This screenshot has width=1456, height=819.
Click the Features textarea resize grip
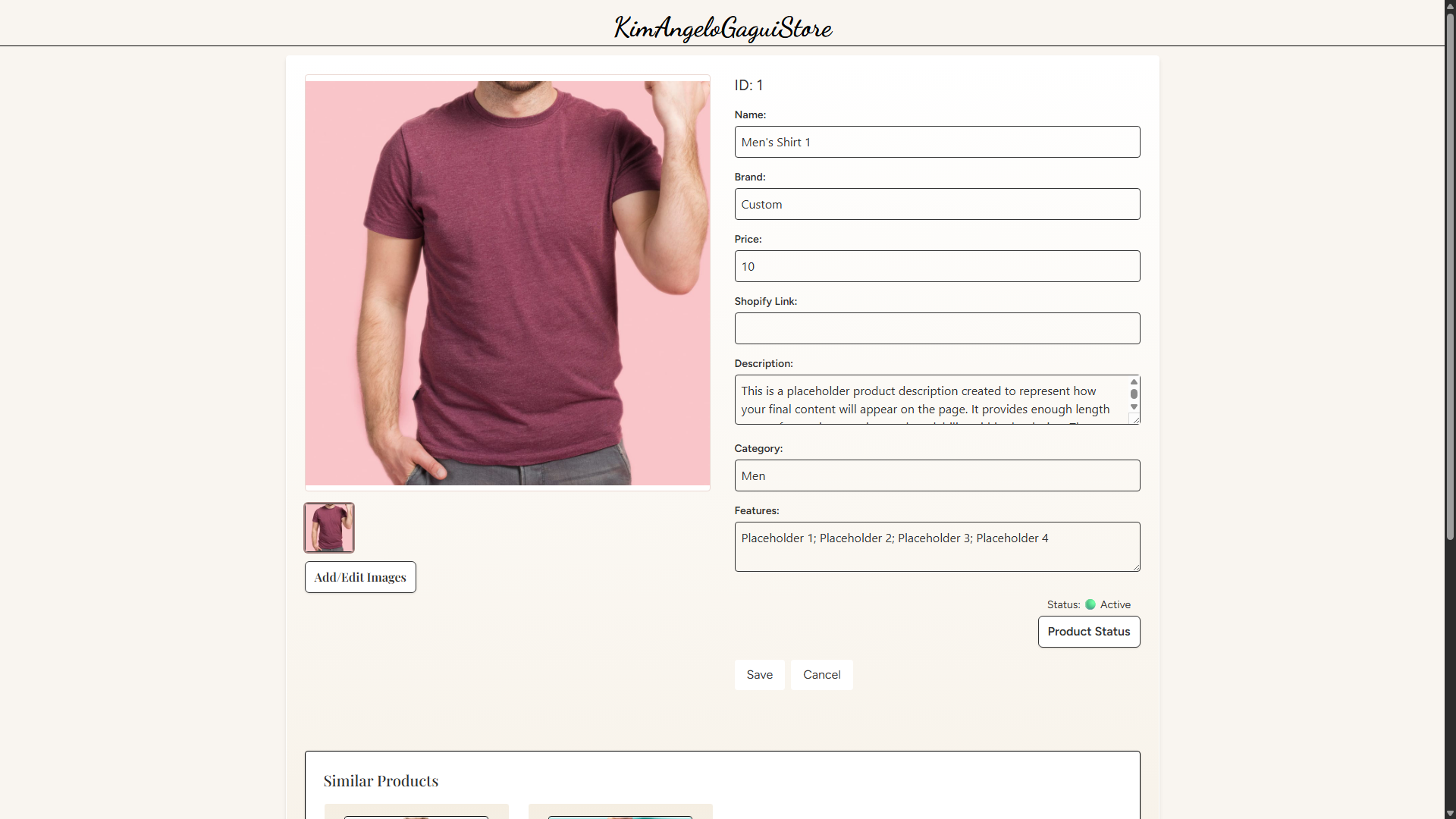pos(1135,566)
